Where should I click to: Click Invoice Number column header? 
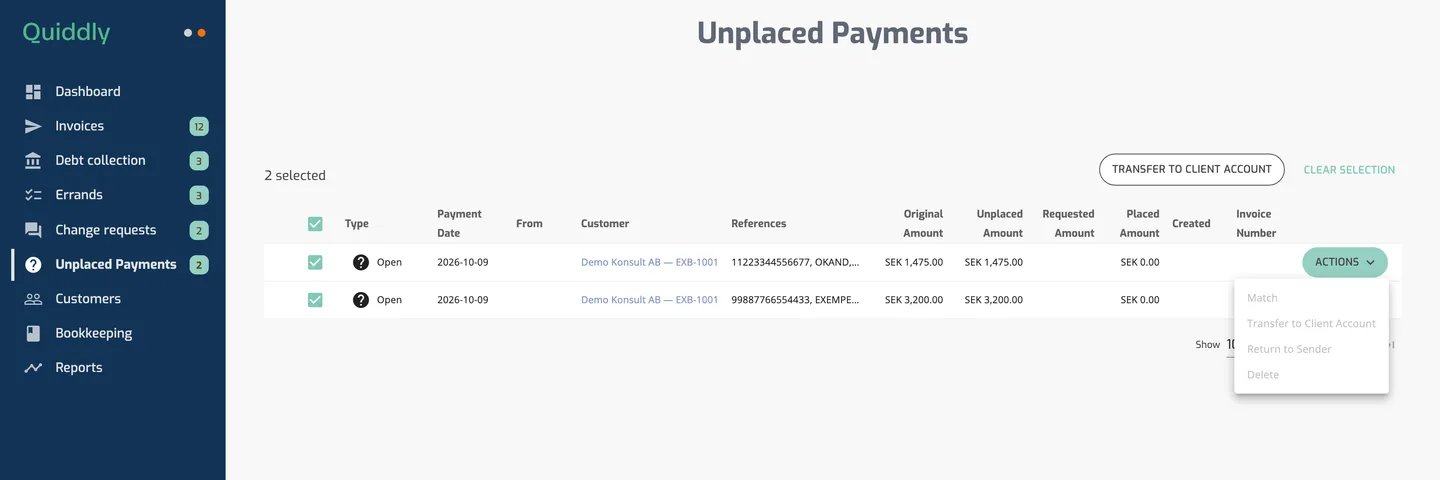click(1256, 224)
